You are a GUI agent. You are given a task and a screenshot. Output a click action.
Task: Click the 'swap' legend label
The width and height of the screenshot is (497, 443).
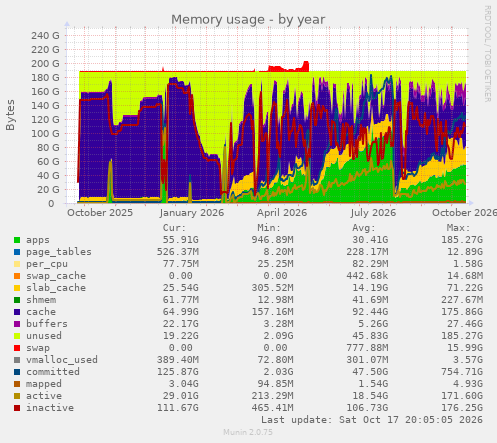(38, 348)
